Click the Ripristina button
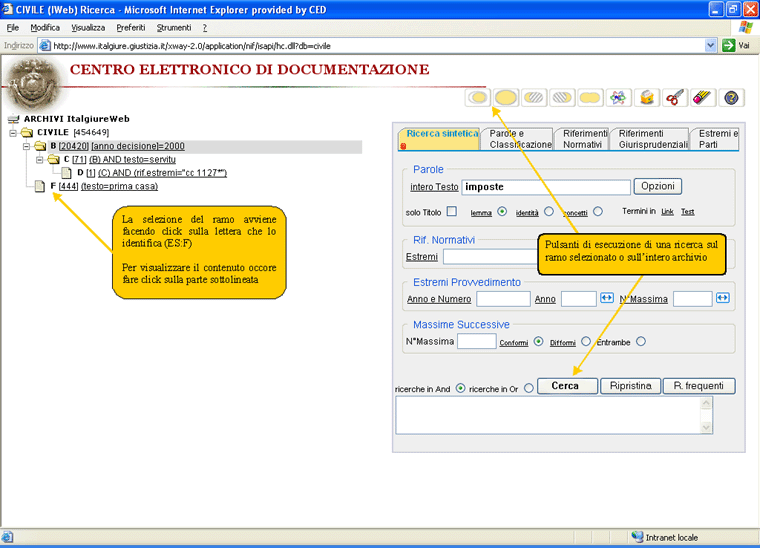The height and width of the screenshot is (548, 760). click(x=631, y=386)
